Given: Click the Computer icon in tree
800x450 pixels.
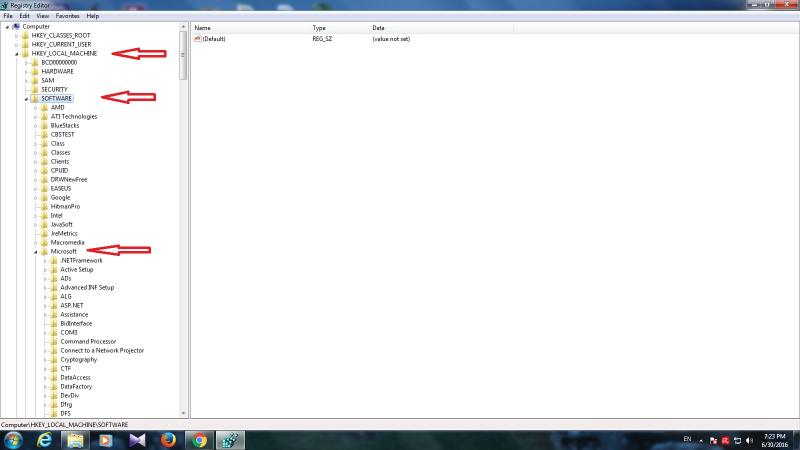Looking at the screenshot, I should (x=16, y=27).
